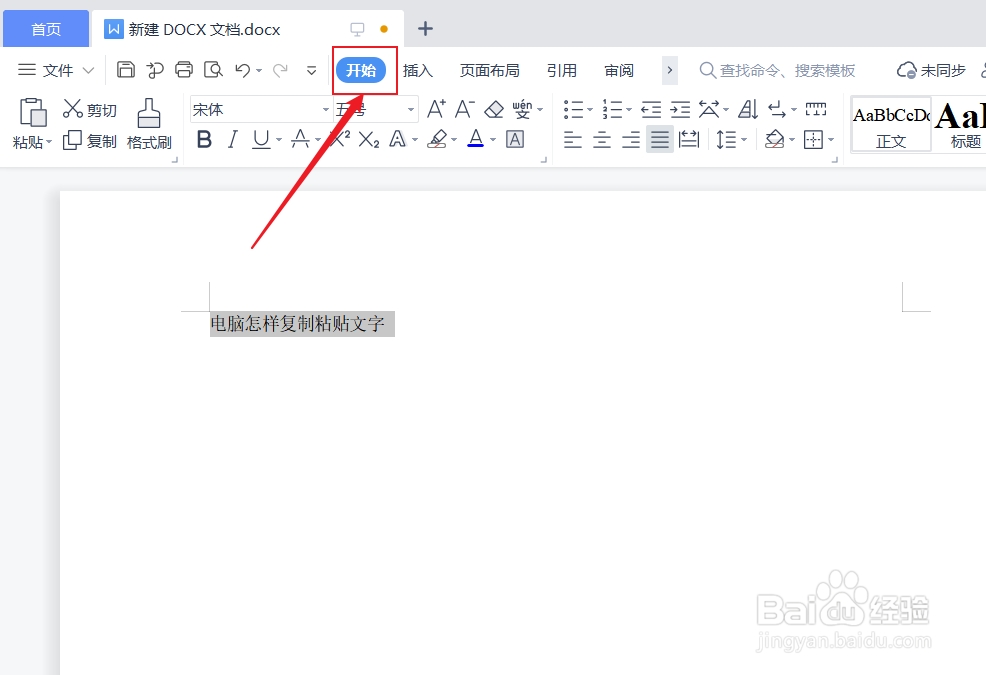Open the 插入 ribbon tab

[418, 70]
